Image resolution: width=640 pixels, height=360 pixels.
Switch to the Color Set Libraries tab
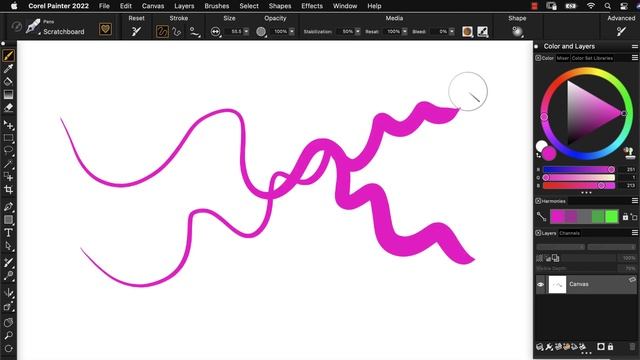click(592, 58)
